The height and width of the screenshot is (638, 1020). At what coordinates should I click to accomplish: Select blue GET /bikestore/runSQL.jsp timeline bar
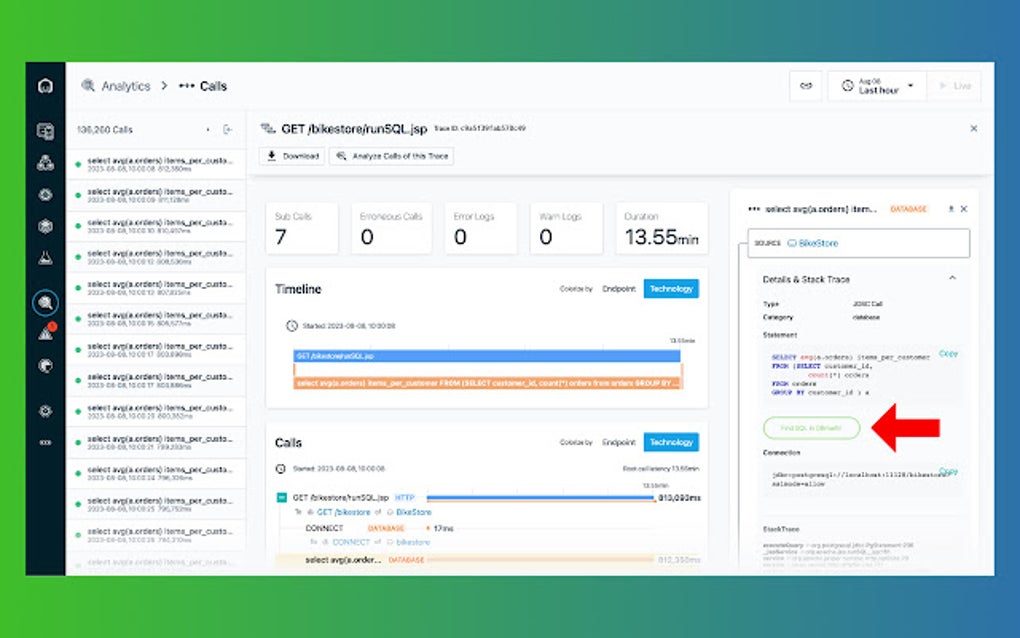click(x=487, y=356)
